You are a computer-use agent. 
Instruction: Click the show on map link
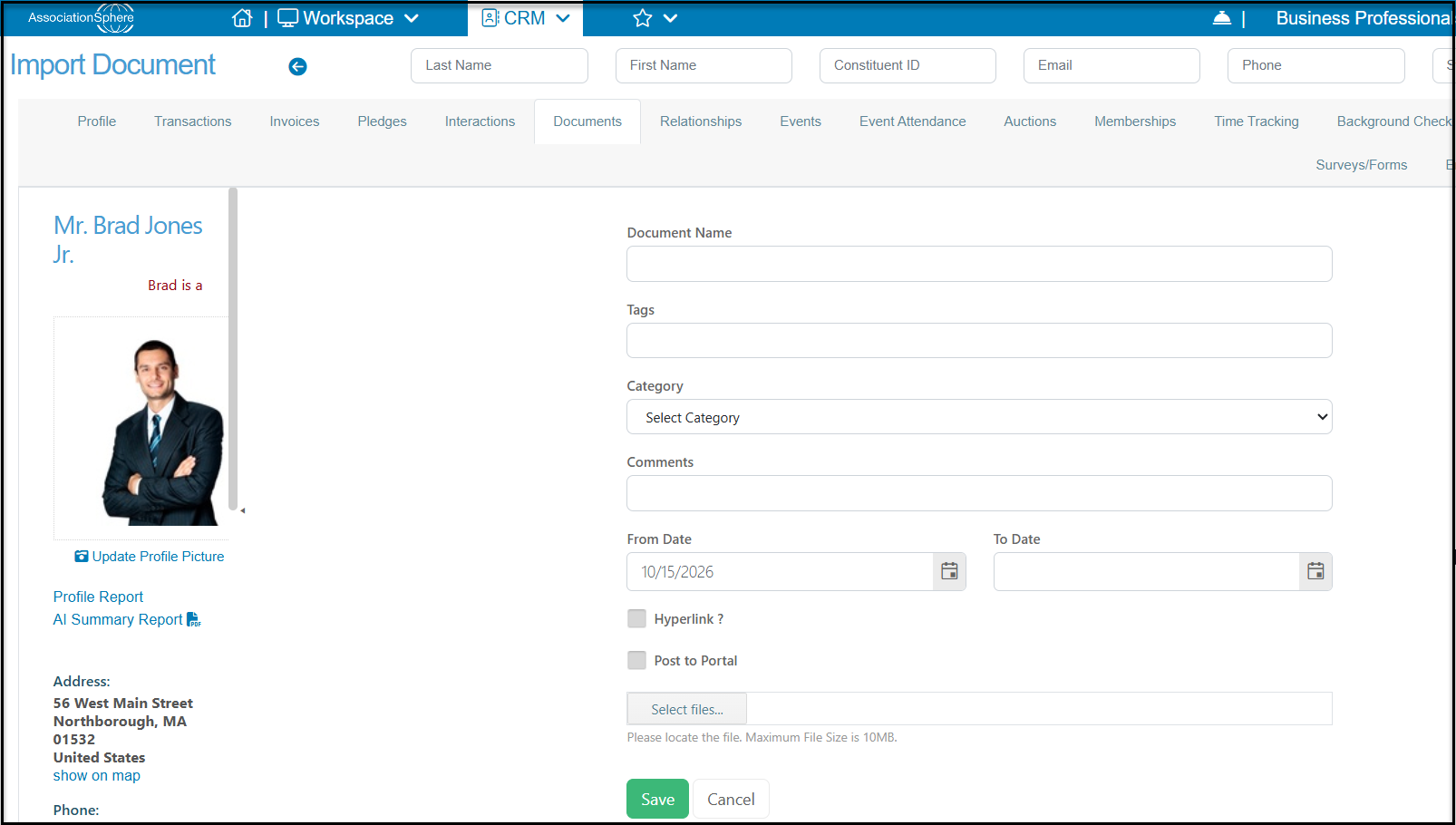[97, 776]
